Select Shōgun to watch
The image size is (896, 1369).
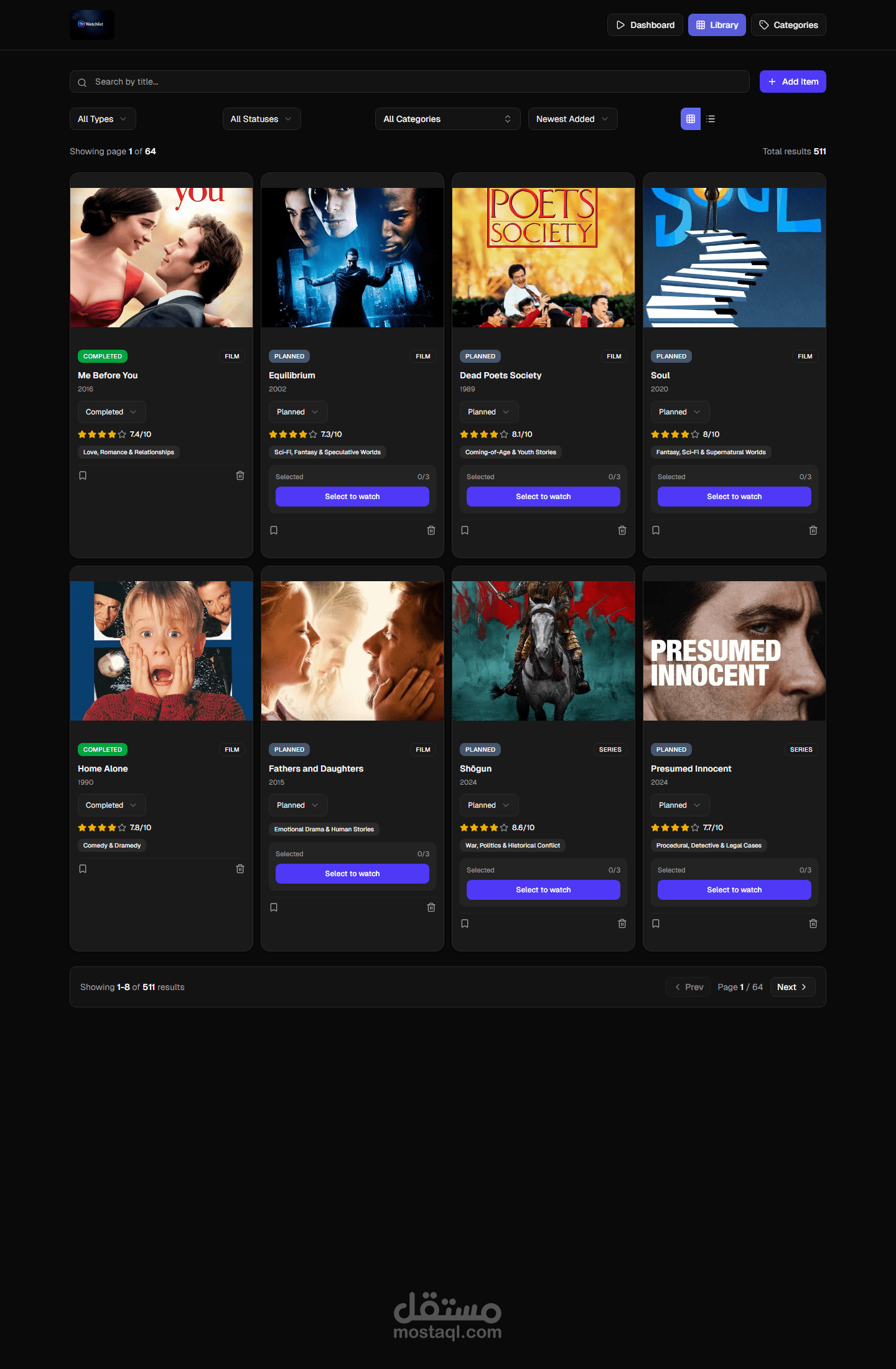coord(543,890)
